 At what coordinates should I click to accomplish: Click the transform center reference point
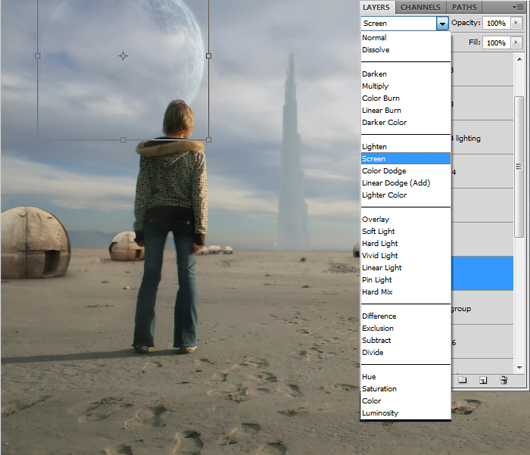click(123, 56)
